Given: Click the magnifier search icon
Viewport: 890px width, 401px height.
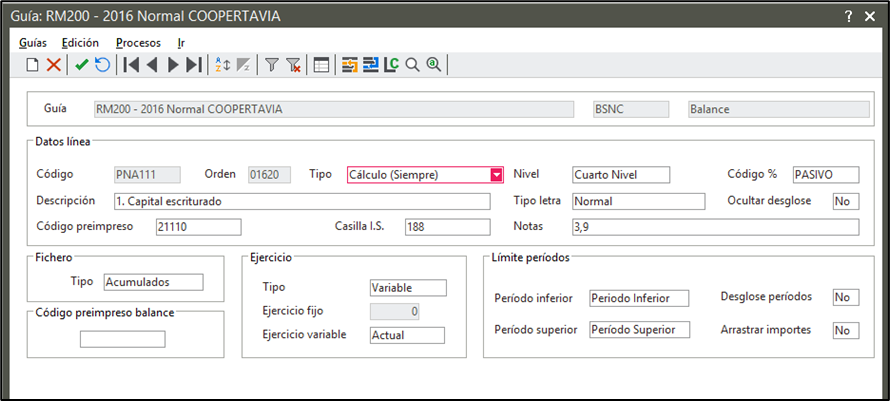Looking at the screenshot, I should [413, 65].
